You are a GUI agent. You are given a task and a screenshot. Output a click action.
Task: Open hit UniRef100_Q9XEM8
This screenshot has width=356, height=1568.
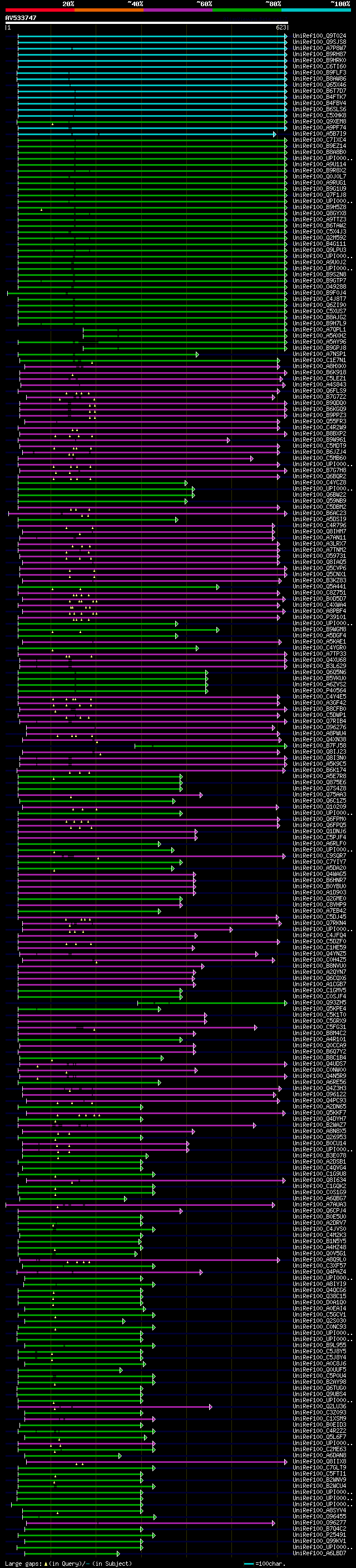[319, 122]
